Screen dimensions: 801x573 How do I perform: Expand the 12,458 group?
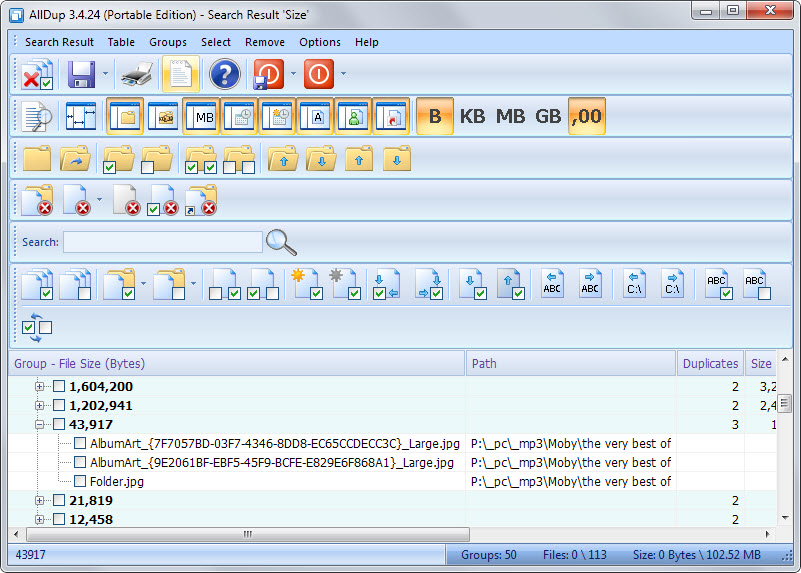[39, 519]
